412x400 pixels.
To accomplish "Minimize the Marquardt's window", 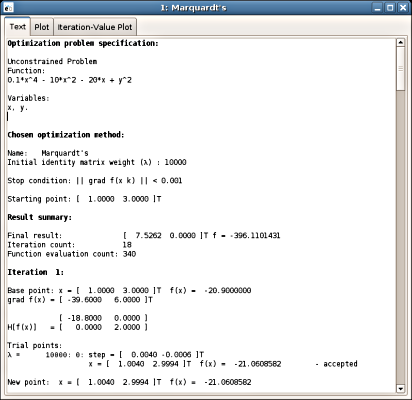I will [x=377, y=7].
